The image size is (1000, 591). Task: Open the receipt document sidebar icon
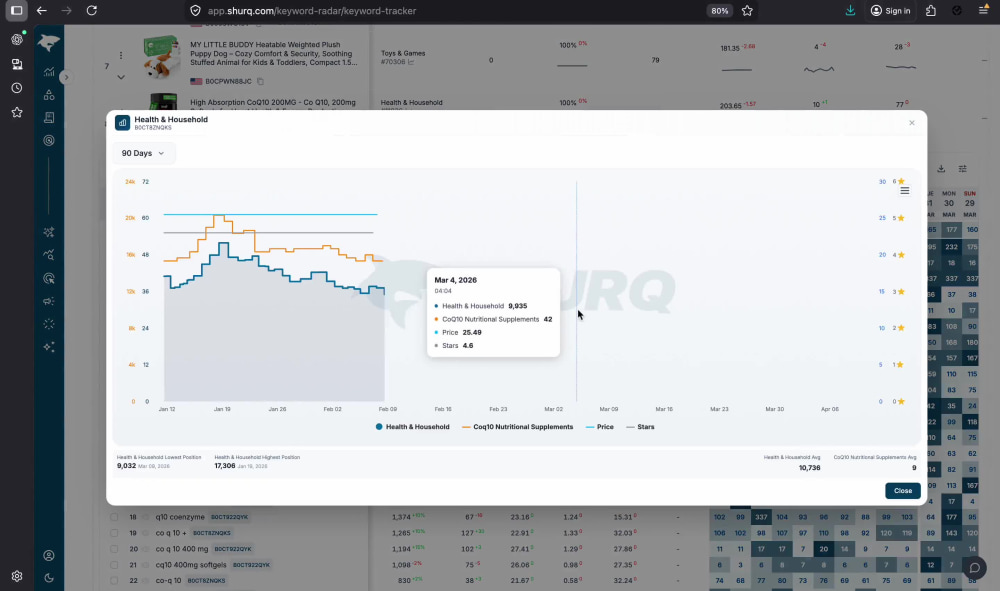(x=49, y=117)
